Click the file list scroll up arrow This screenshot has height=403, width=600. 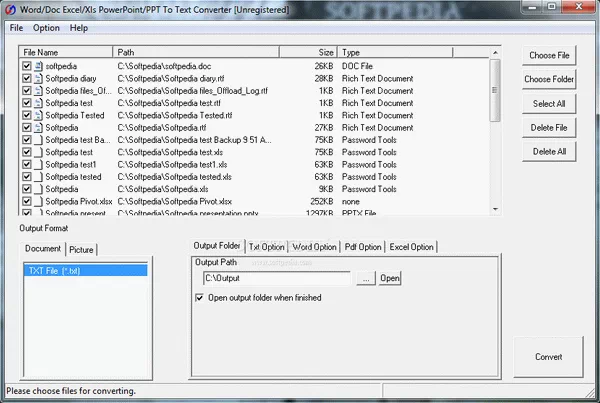click(495, 52)
